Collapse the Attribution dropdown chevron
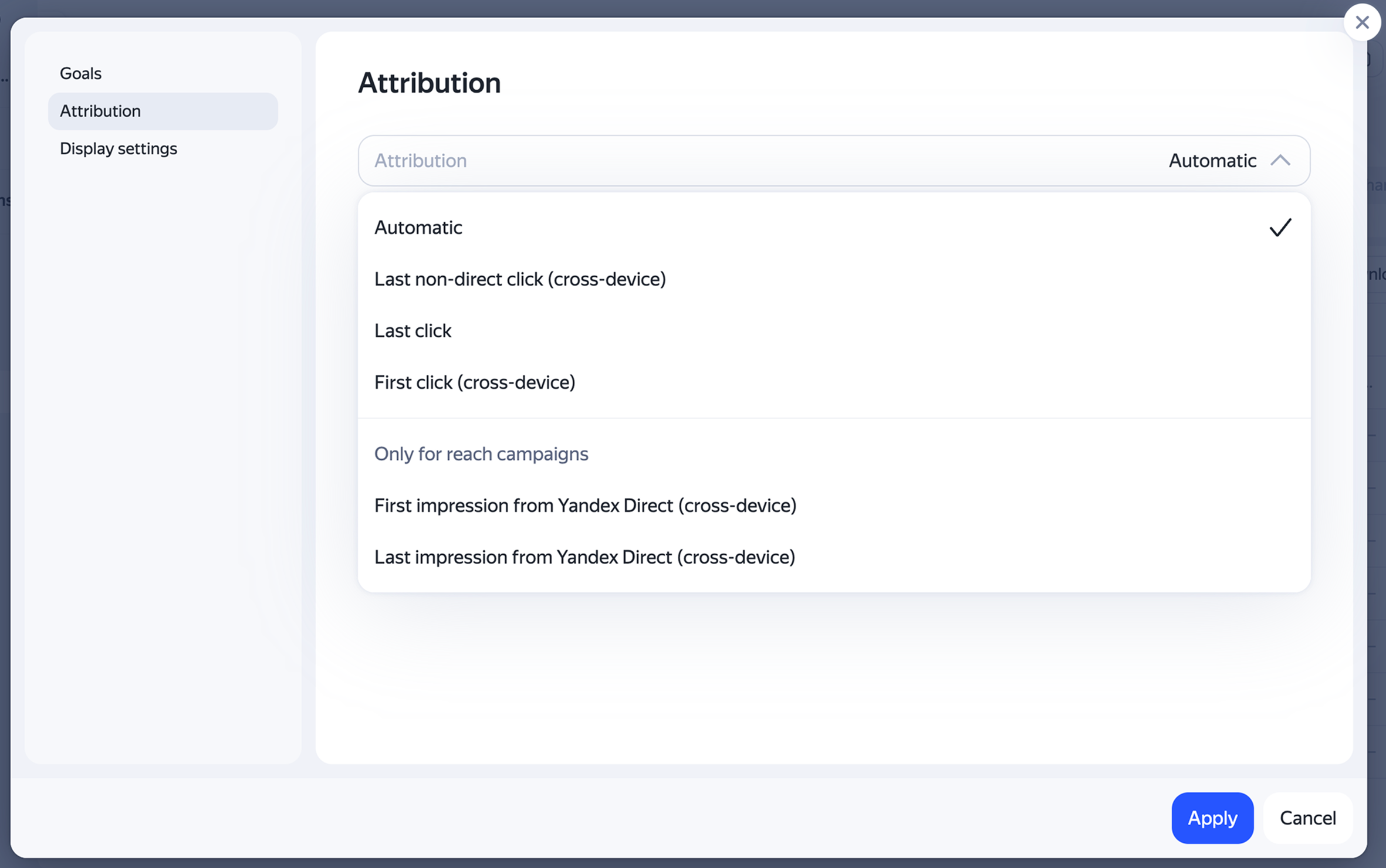 click(x=1280, y=161)
